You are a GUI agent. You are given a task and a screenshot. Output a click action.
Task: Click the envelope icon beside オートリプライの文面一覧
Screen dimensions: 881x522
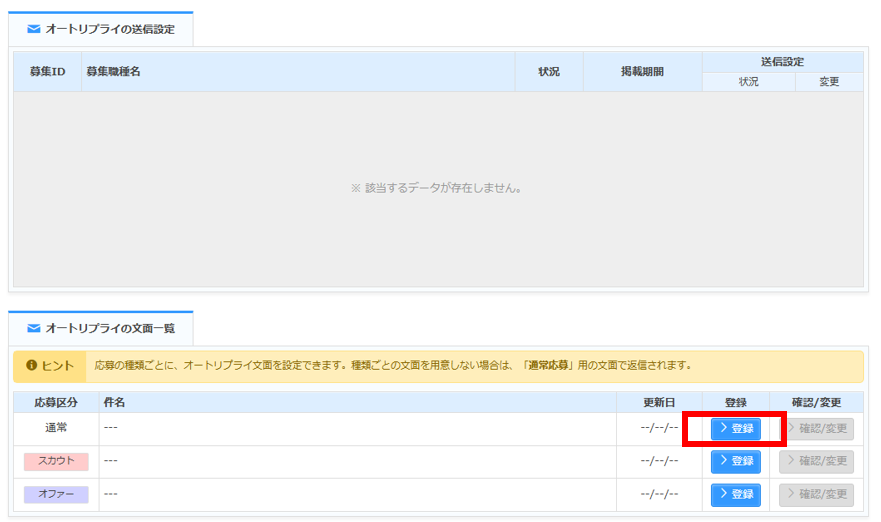(34, 328)
